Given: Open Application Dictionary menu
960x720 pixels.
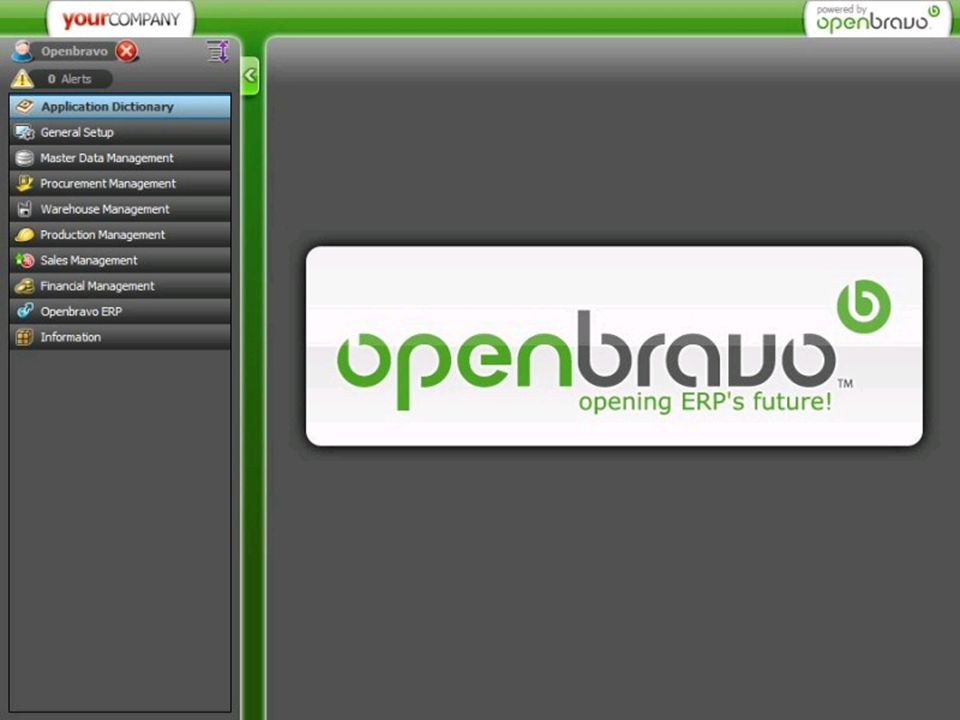Looking at the screenshot, I should tap(120, 107).
